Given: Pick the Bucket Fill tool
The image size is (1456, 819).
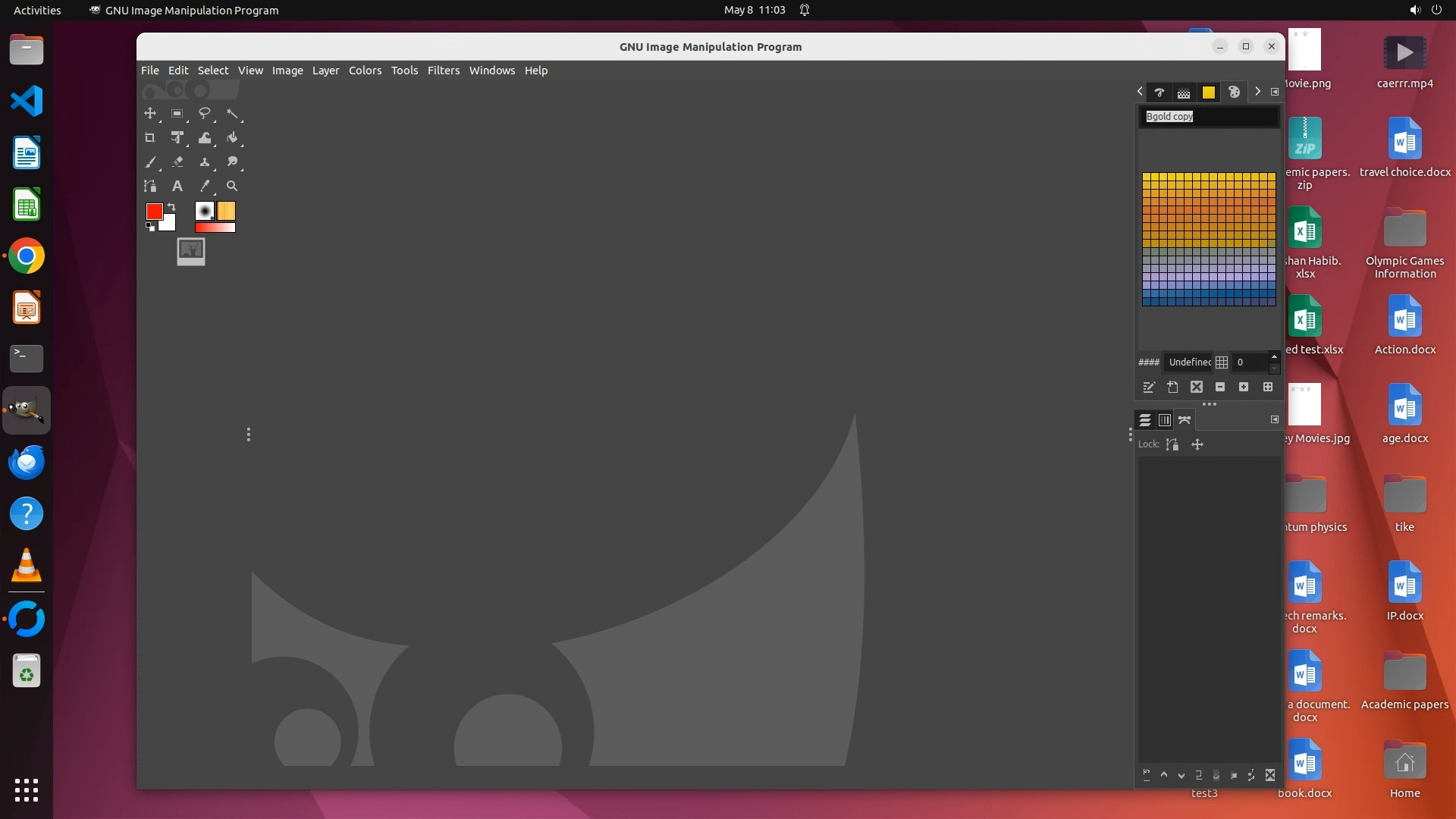Looking at the screenshot, I should coord(232,138).
